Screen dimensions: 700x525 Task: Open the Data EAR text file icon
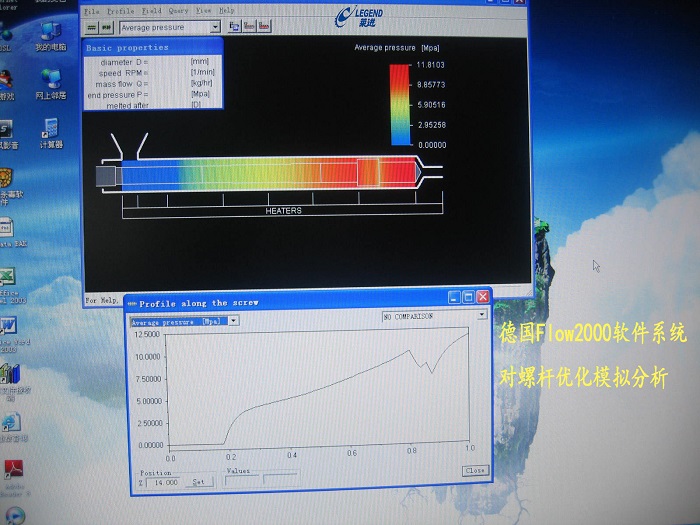pos(8,232)
